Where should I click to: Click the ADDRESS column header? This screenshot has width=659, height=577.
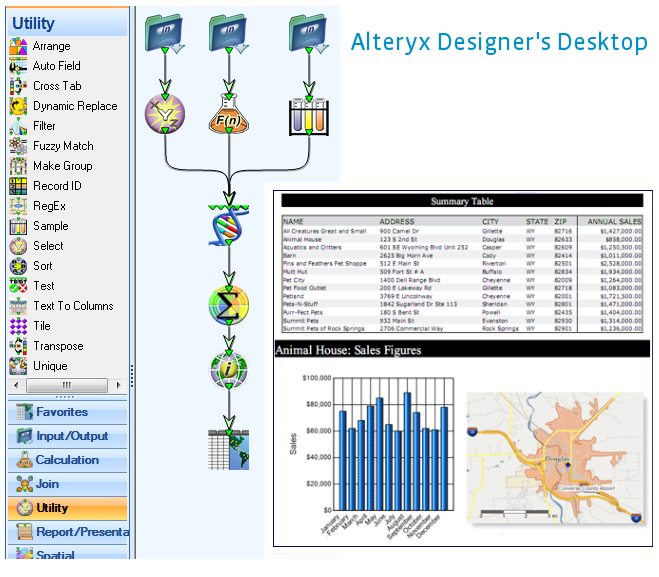click(397, 221)
